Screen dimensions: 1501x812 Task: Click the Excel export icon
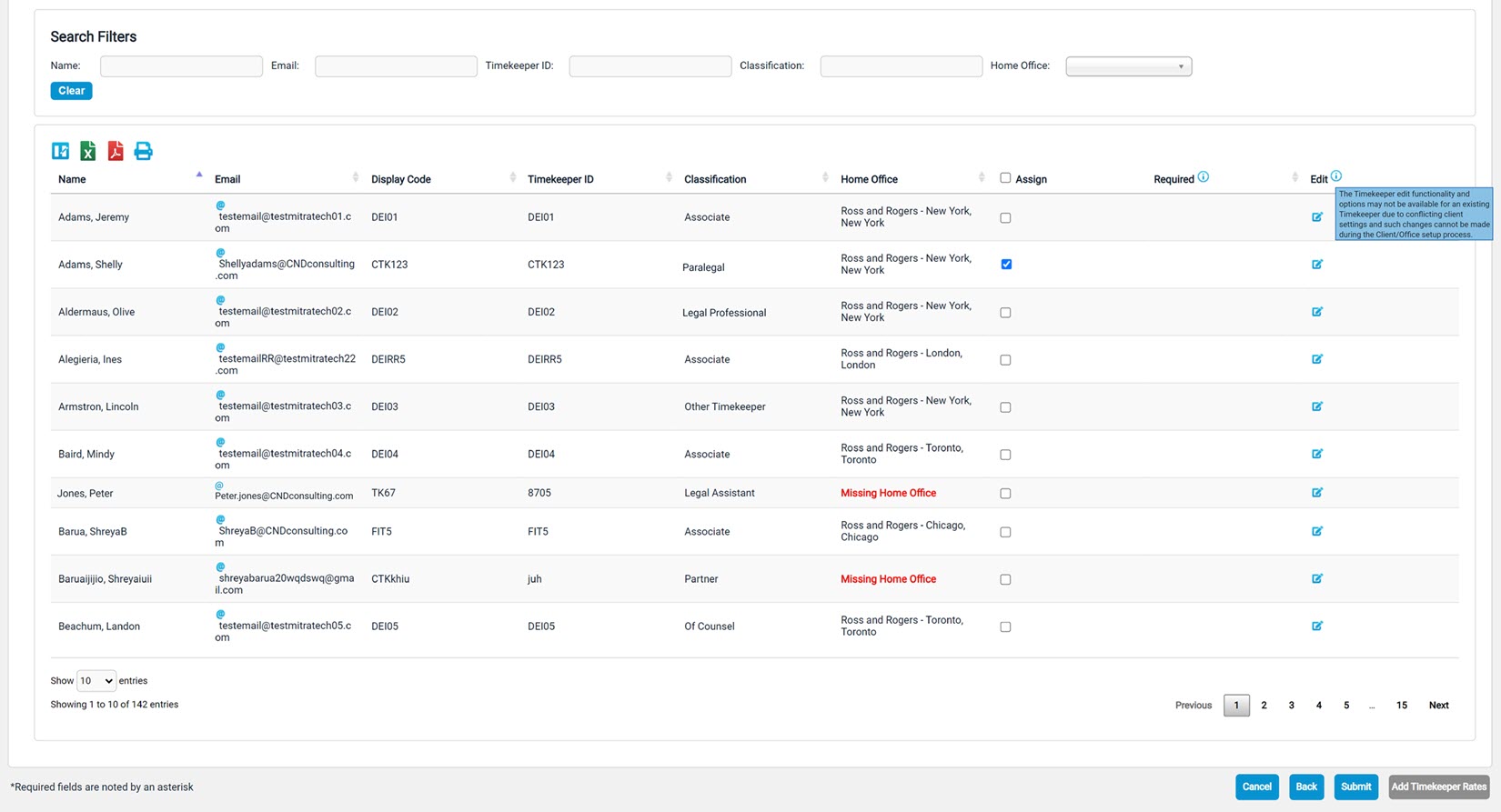click(x=88, y=151)
